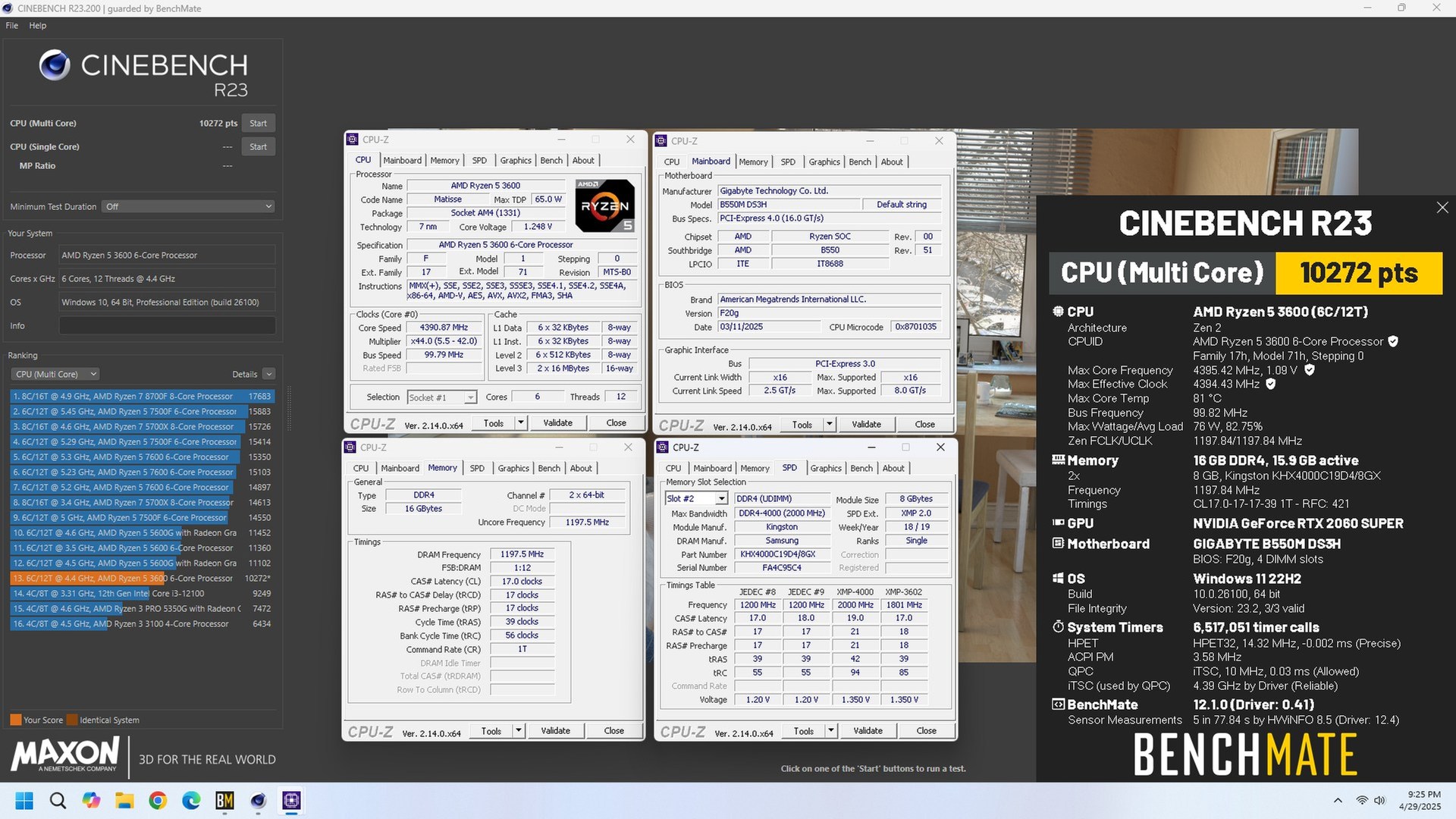Open Windows Start menu
Screen dimensions: 1456x819
click(24, 801)
